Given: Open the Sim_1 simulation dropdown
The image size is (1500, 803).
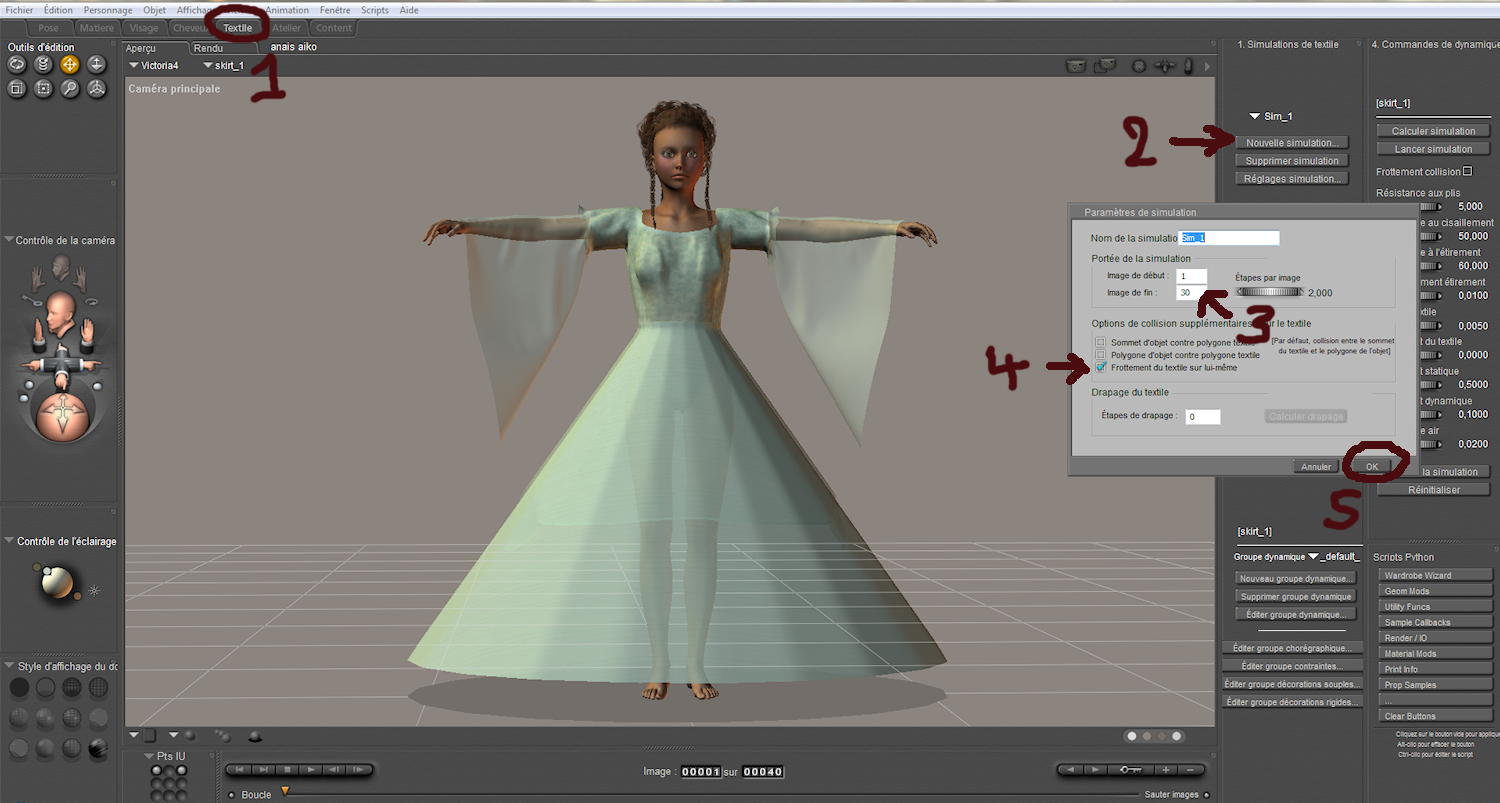Looking at the screenshot, I should coord(1271,117).
